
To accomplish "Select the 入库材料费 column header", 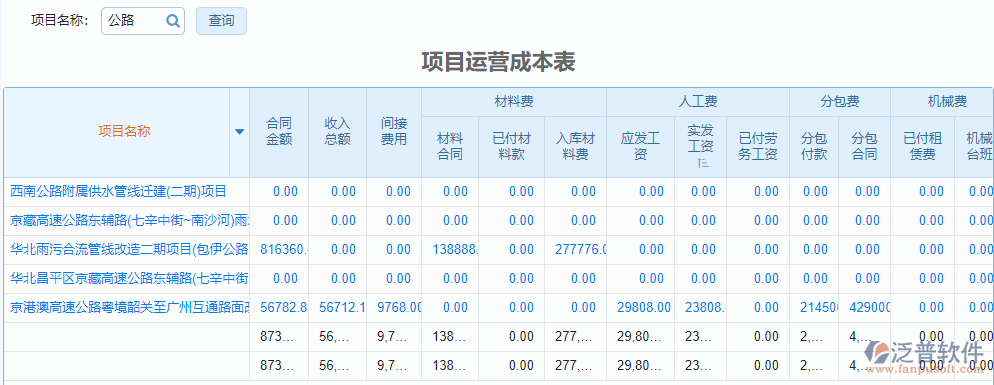I will 576,147.
